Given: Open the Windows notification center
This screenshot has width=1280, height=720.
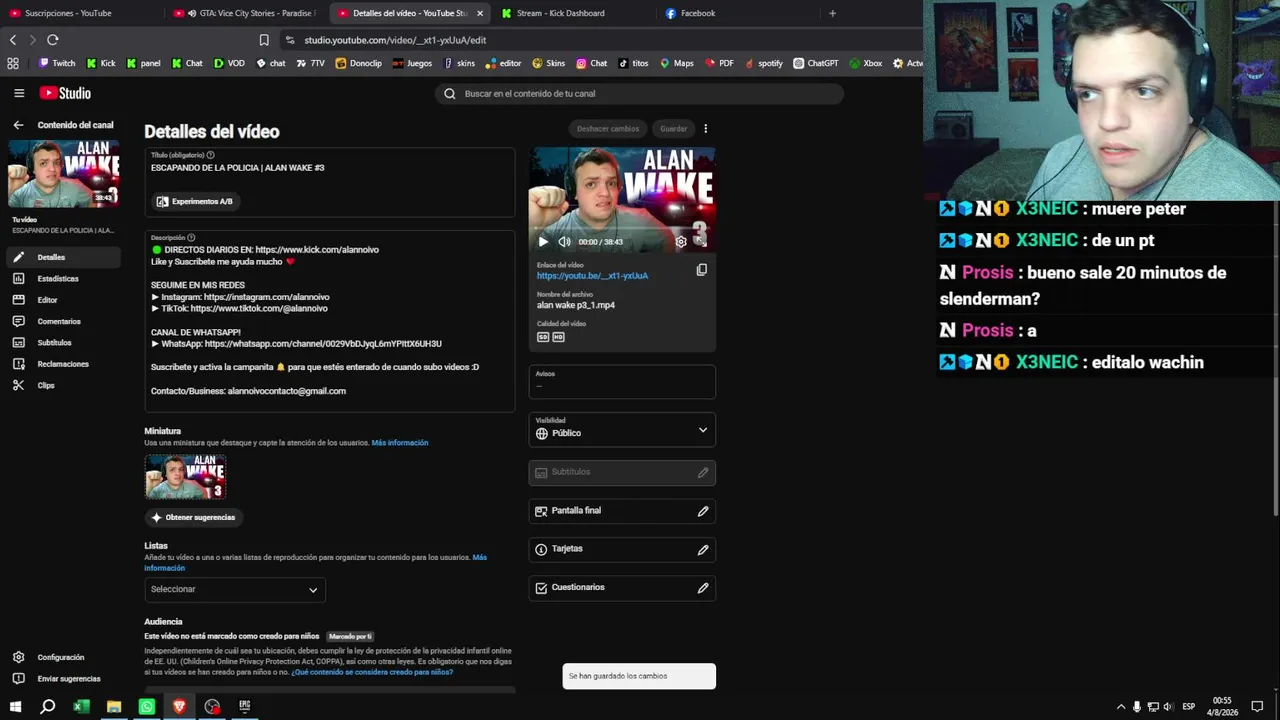Looking at the screenshot, I should tap(1257, 707).
